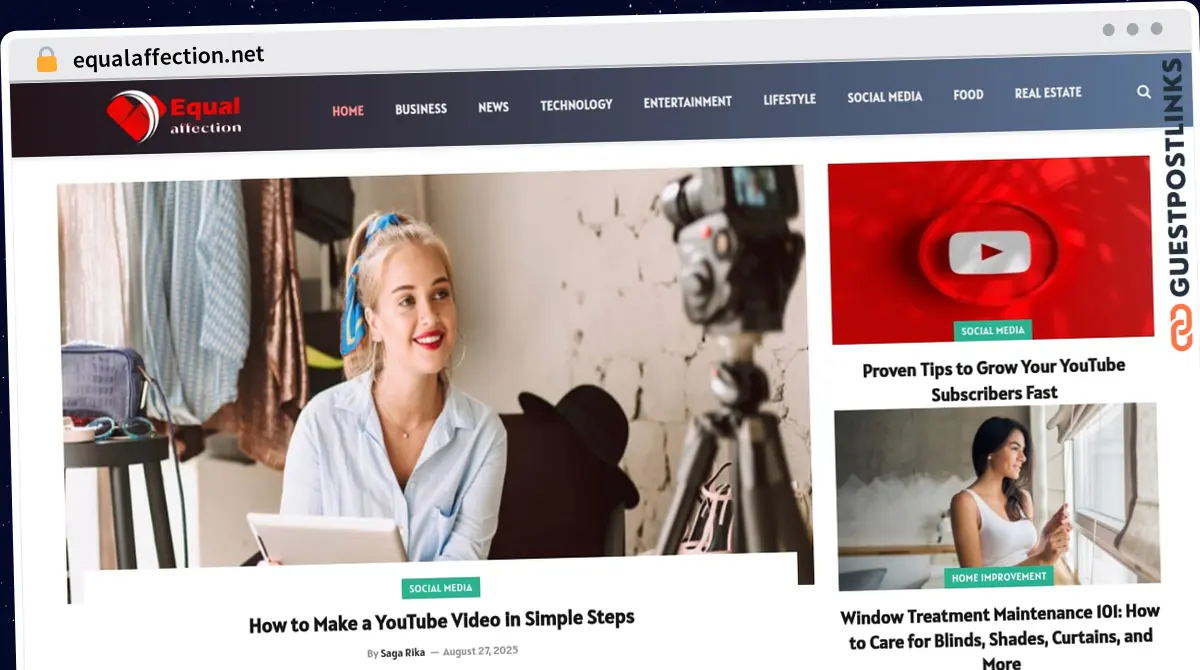Screen dimensions: 1200x670
Task: Open the Lifestyle menu link
Action: pos(789,99)
